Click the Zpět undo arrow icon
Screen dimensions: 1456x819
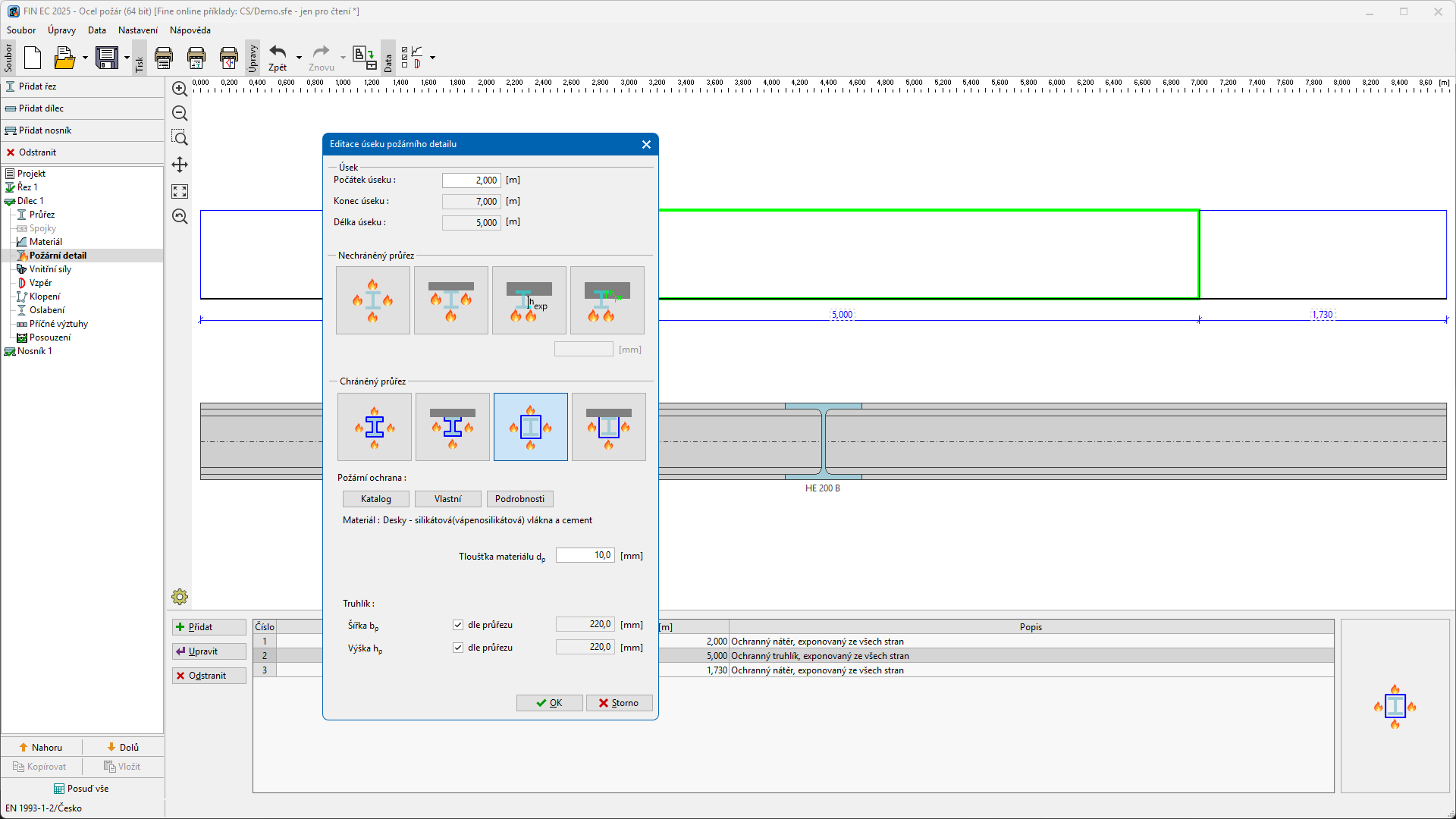[278, 53]
